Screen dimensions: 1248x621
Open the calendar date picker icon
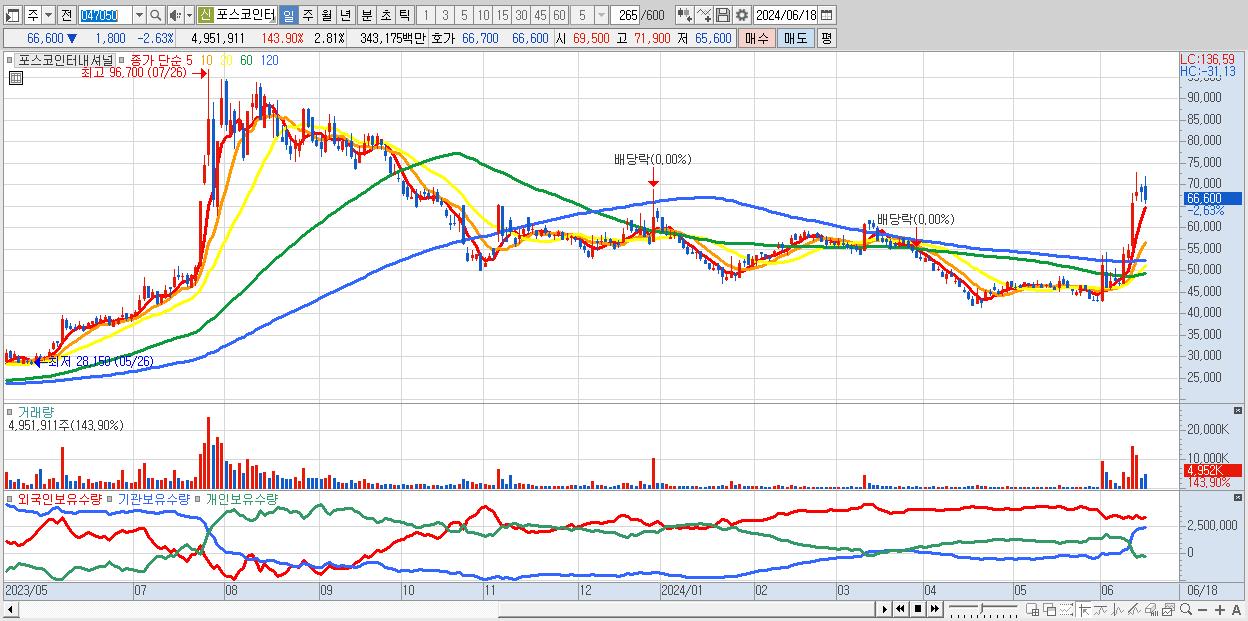click(x=827, y=15)
